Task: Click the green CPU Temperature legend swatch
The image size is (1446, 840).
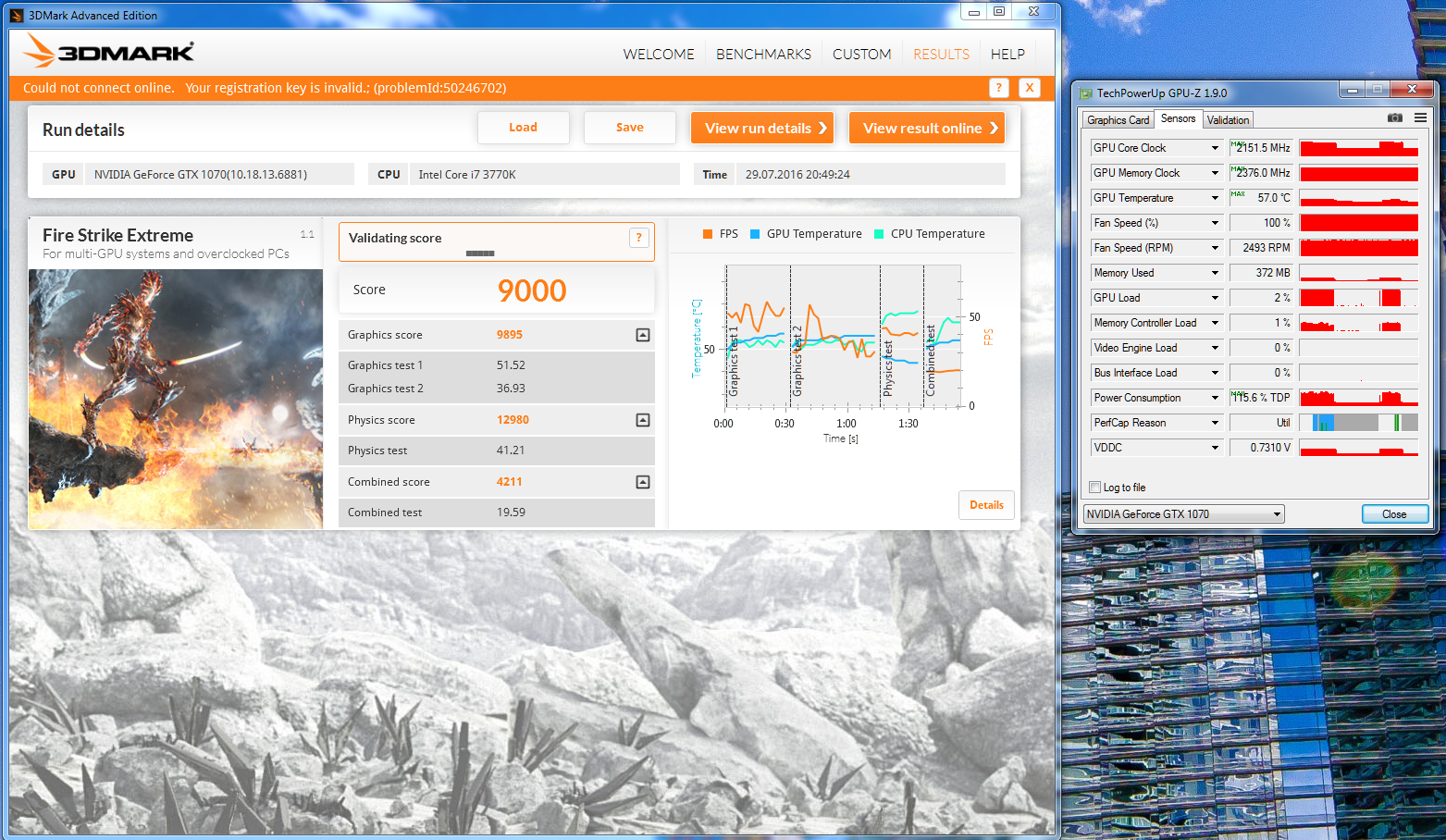Action: tap(879, 234)
